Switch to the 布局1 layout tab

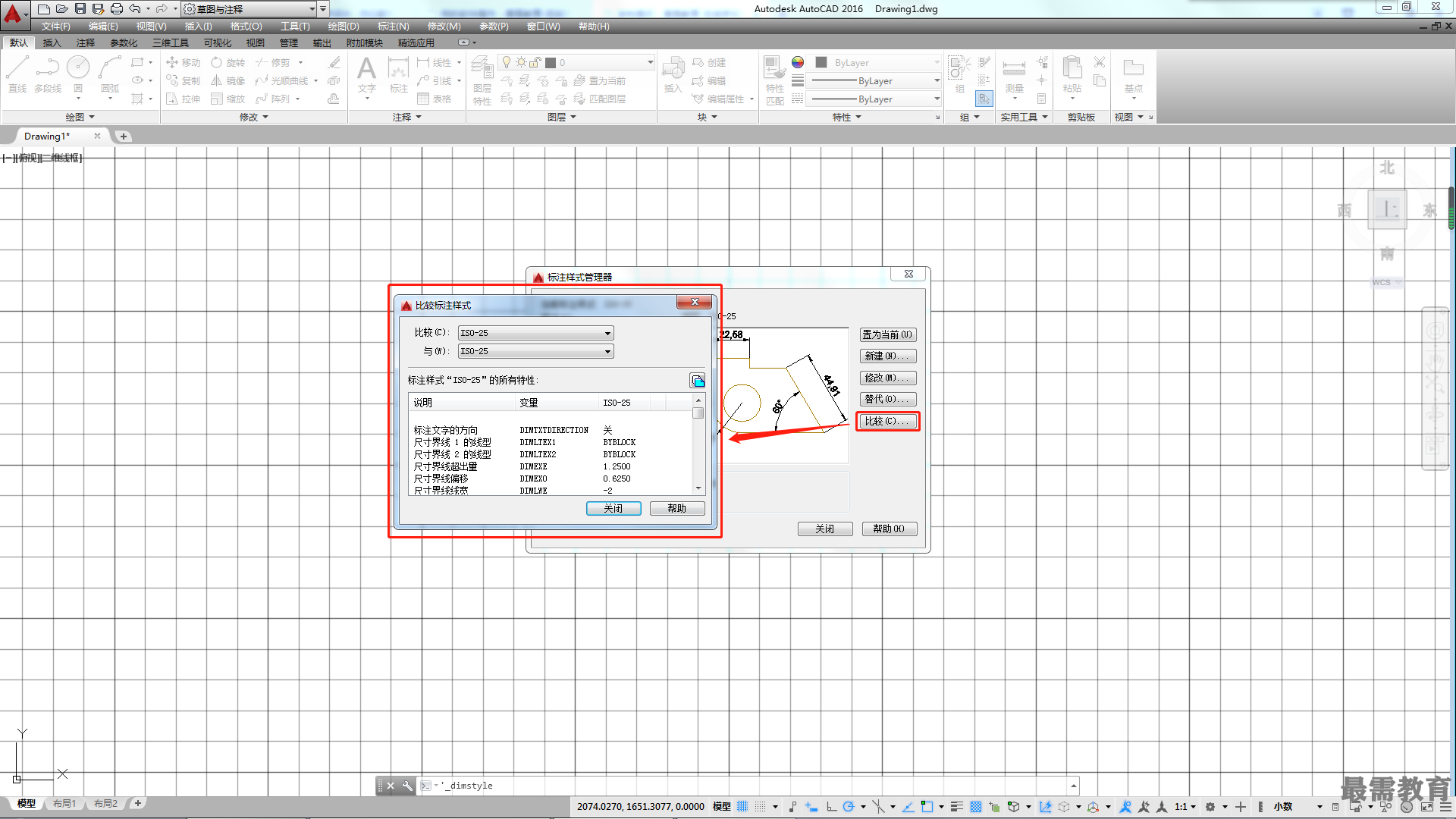tap(64, 803)
